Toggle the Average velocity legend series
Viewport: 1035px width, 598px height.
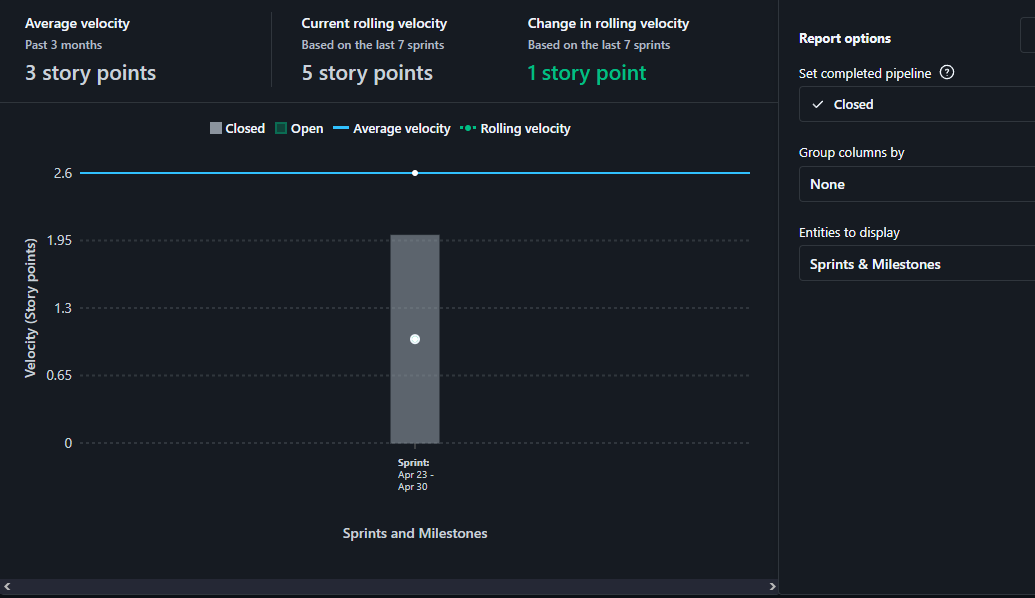[392, 129]
